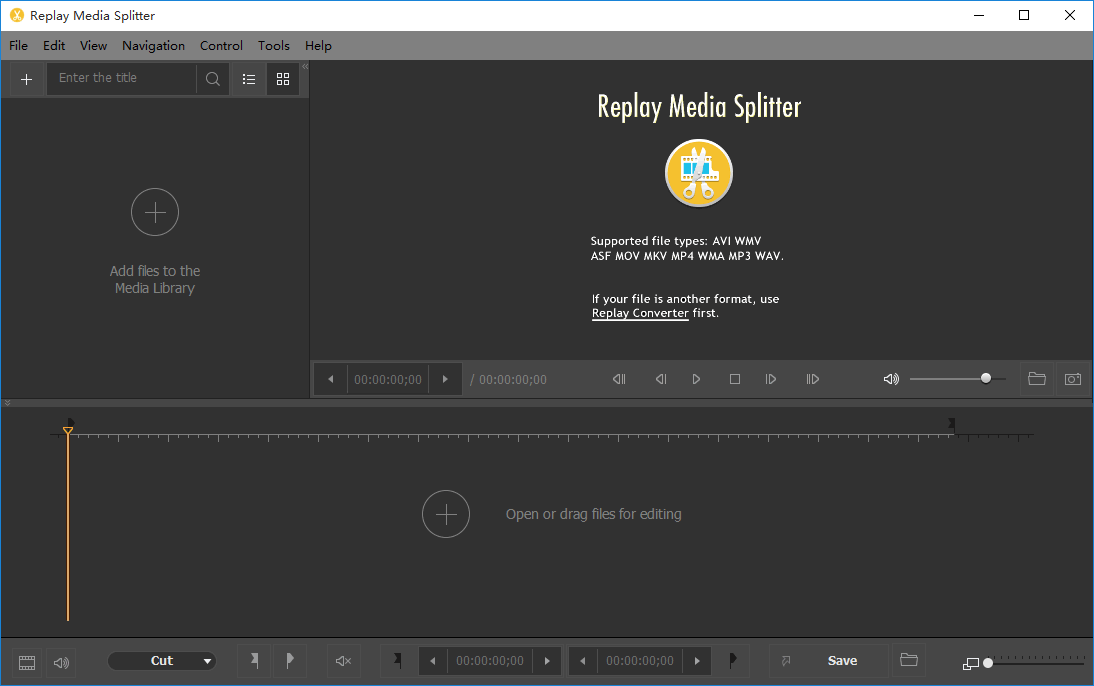Viewport: 1094px width, 686px height.
Task: Click the plus icon above the Media Library
Action: tap(26, 79)
